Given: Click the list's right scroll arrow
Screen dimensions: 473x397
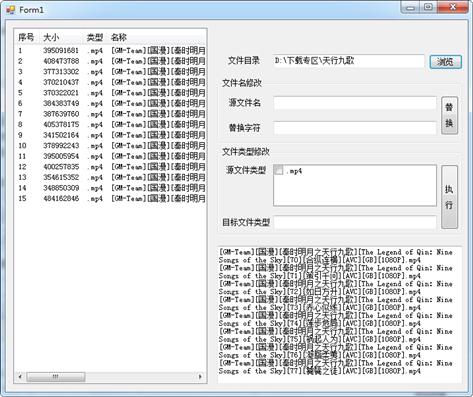Looking at the screenshot, I should pos(200,377).
